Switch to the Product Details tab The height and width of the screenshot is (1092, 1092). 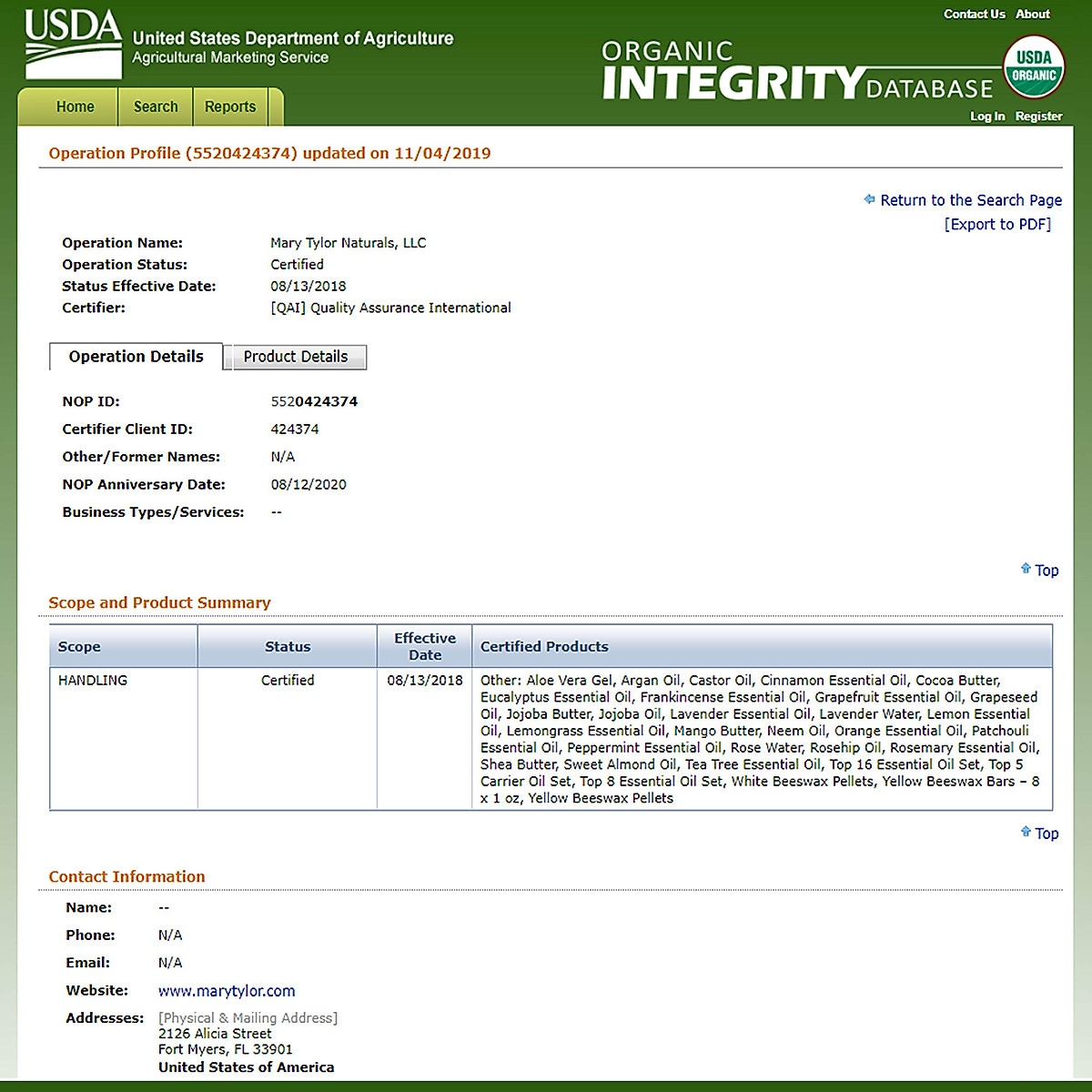295,357
